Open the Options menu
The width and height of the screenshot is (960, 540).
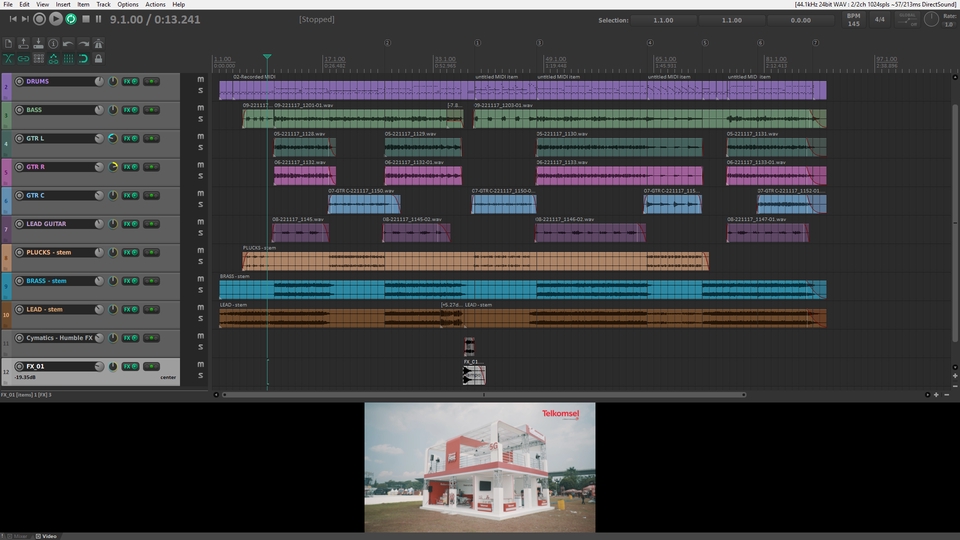pos(128,4)
